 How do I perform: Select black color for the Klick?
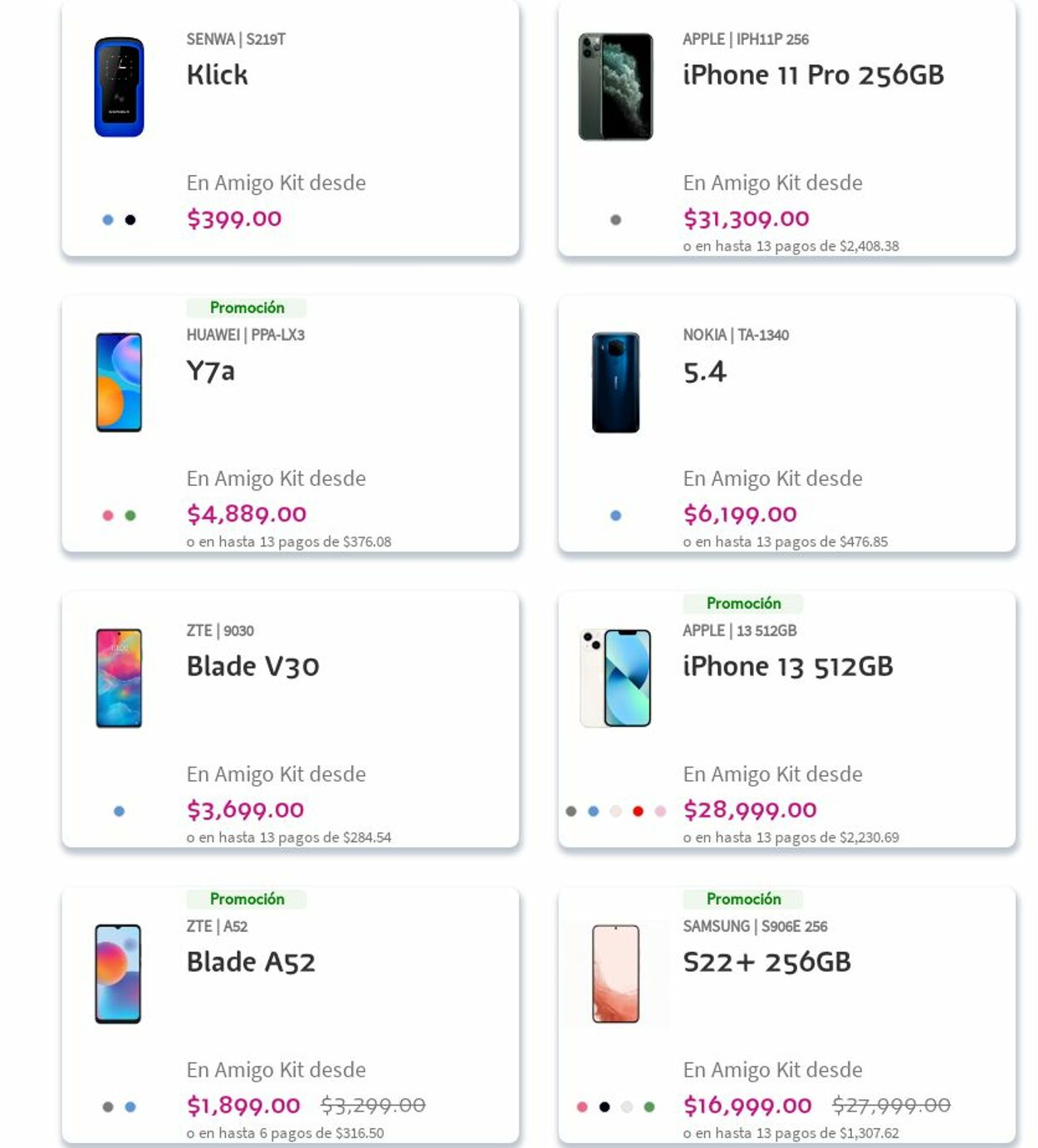tap(130, 220)
